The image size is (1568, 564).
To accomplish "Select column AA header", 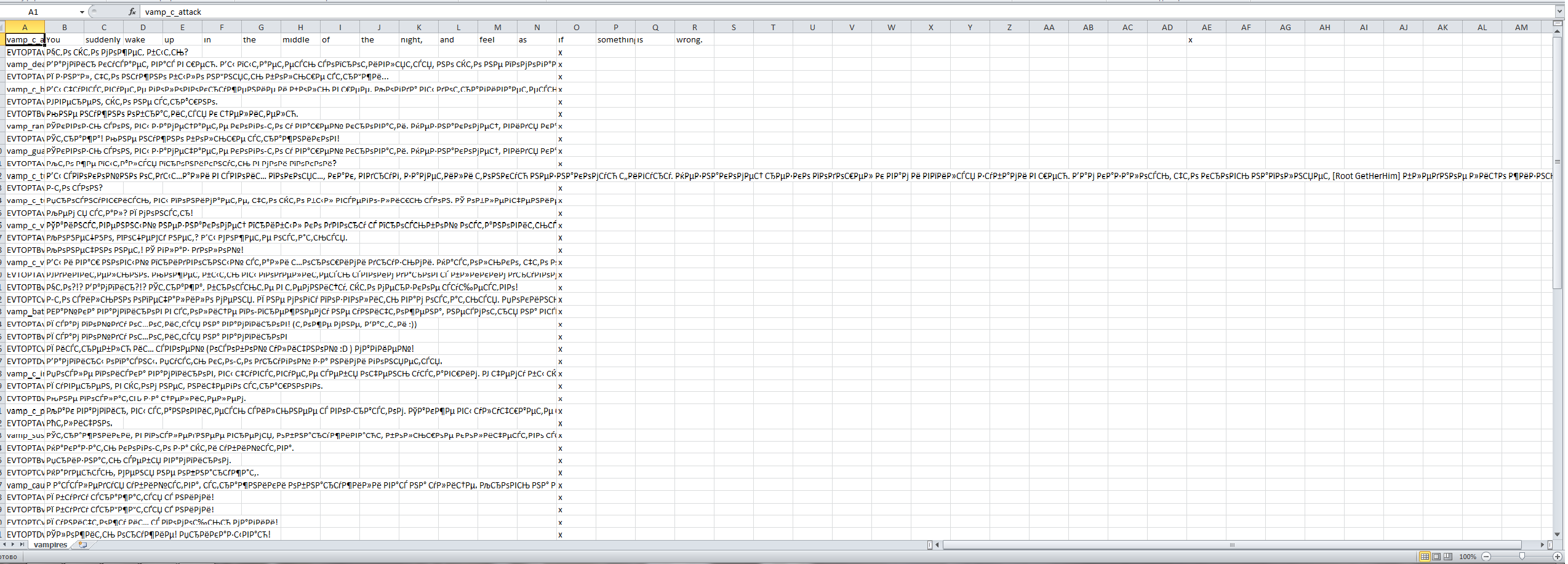I will 1049,27.
